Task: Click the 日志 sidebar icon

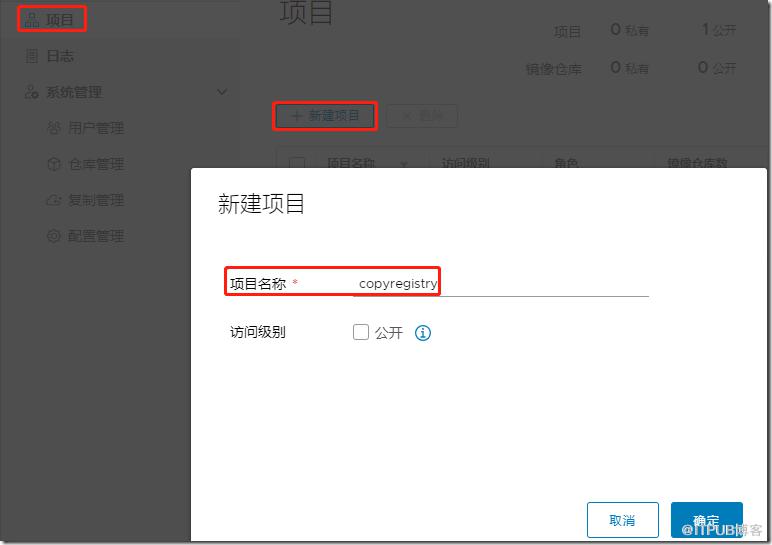Action: click(x=32, y=56)
